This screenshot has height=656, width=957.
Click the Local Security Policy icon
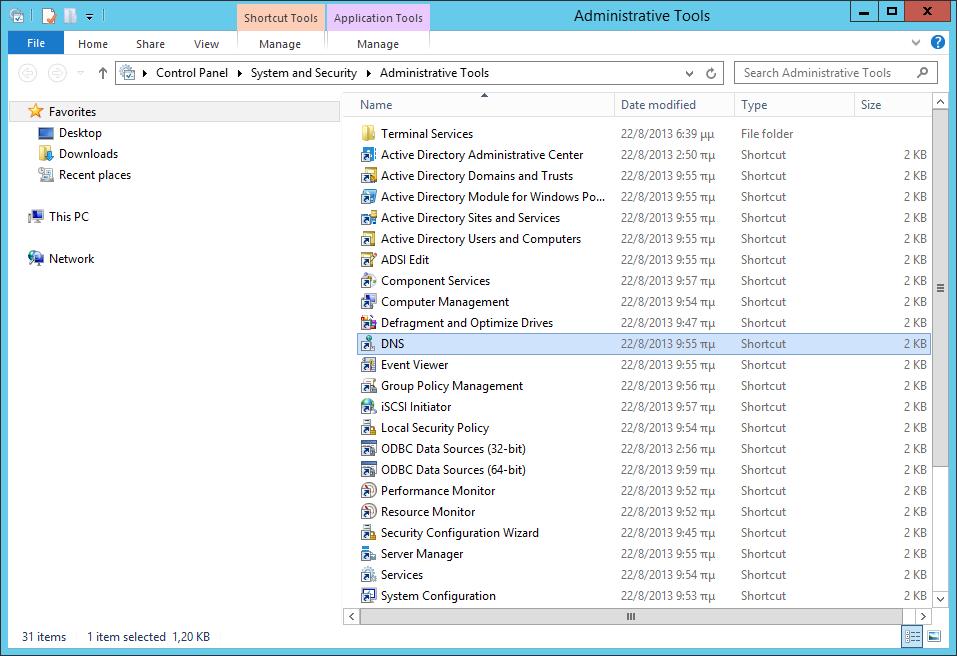click(x=368, y=428)
